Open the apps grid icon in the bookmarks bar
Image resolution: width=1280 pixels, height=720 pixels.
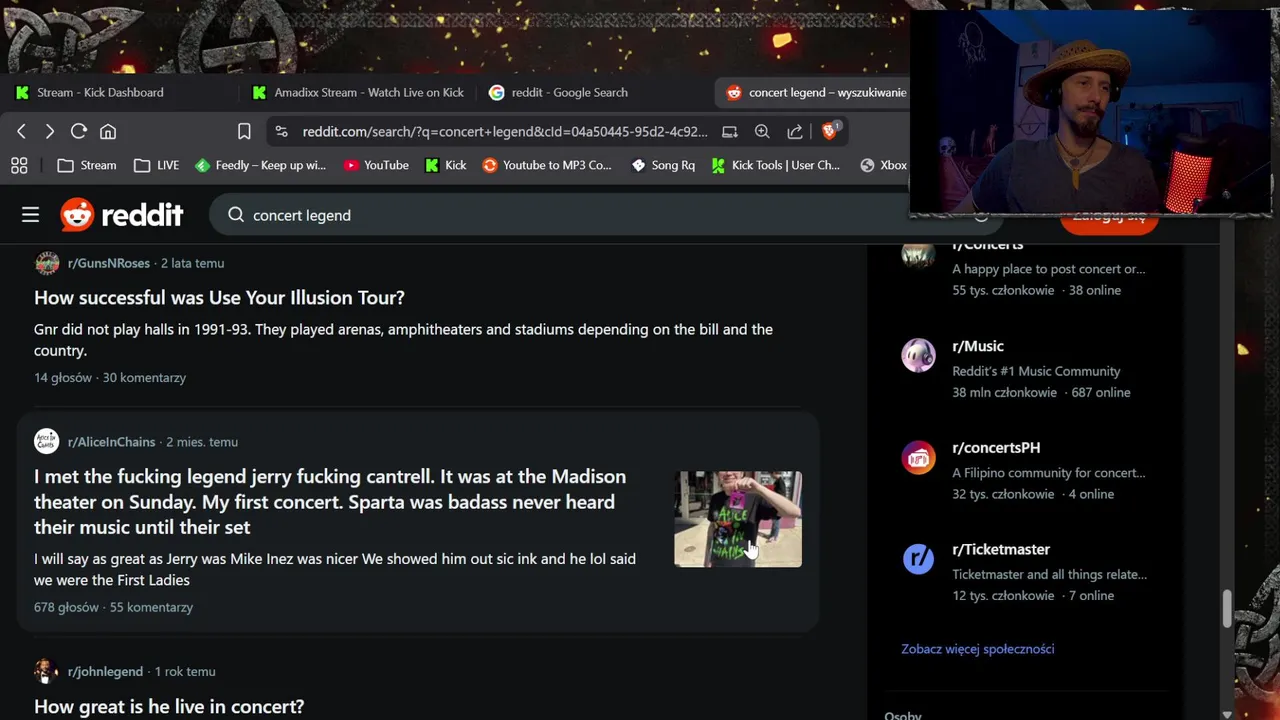[x=19, y=165]
